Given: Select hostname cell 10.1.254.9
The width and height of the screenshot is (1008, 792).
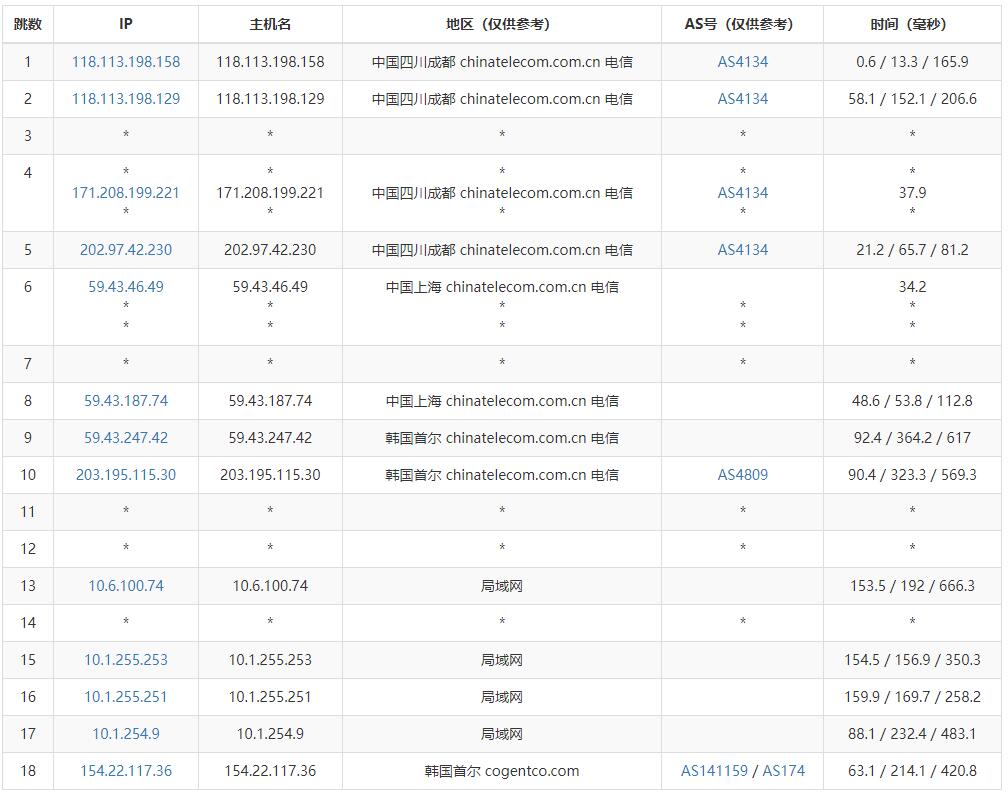Looking at the screenshot, I should (270, 734).
